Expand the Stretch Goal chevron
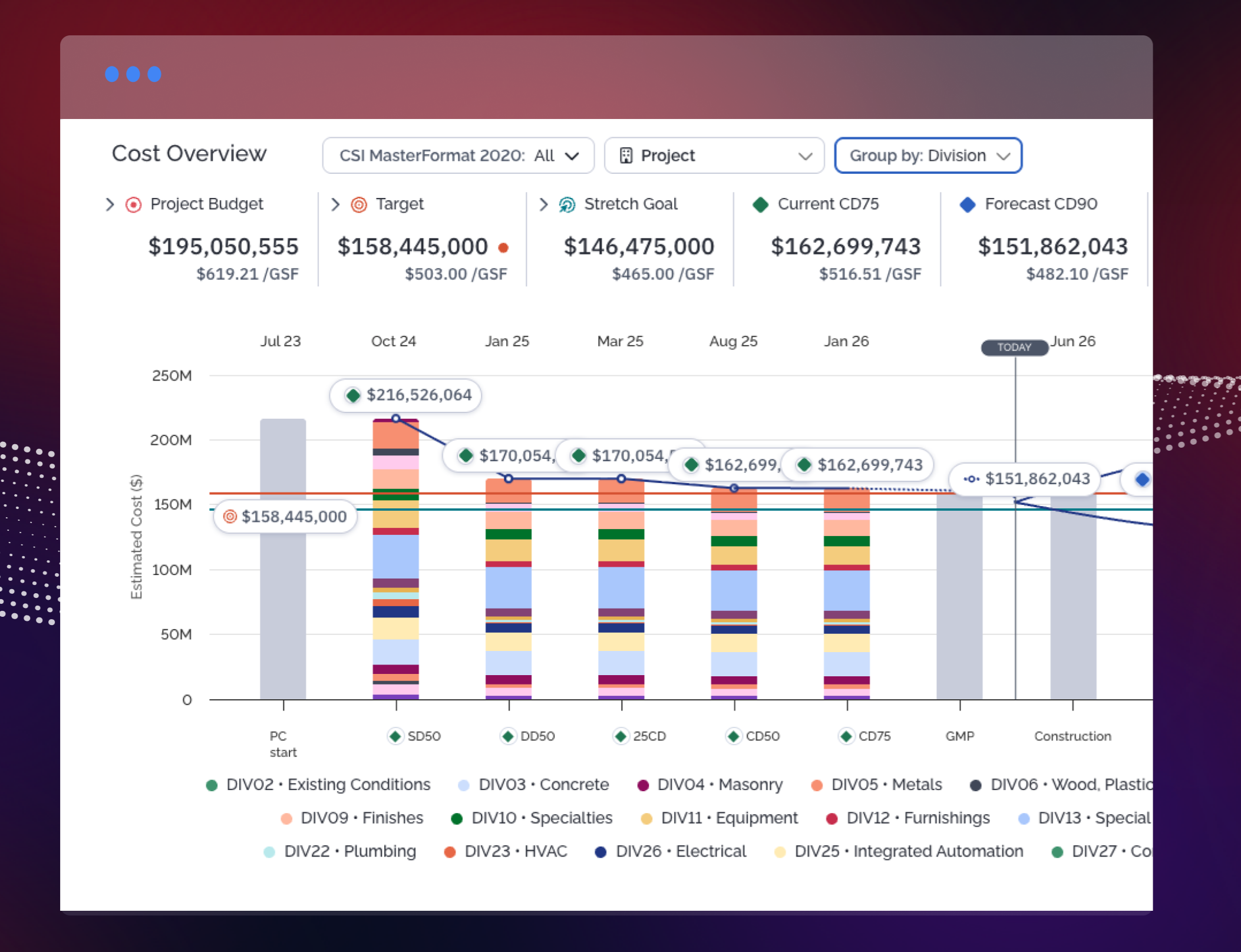Image resolution: width=1241 pixels, height=952 pixels. pos(543,204)
